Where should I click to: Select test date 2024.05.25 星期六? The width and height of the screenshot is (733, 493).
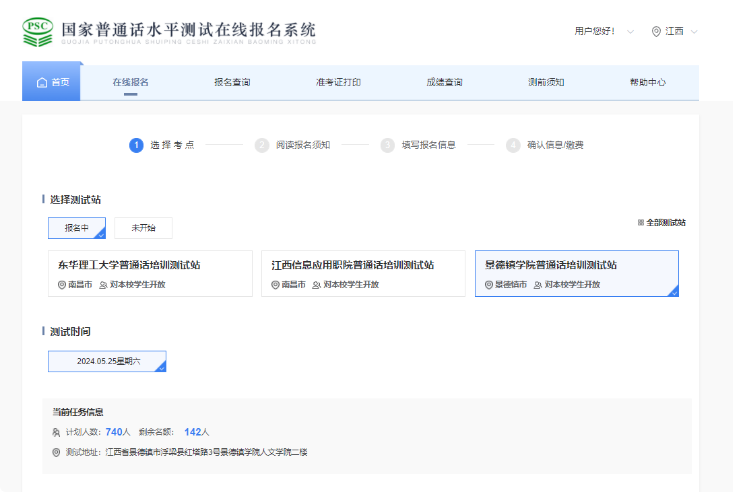[107, 361]
